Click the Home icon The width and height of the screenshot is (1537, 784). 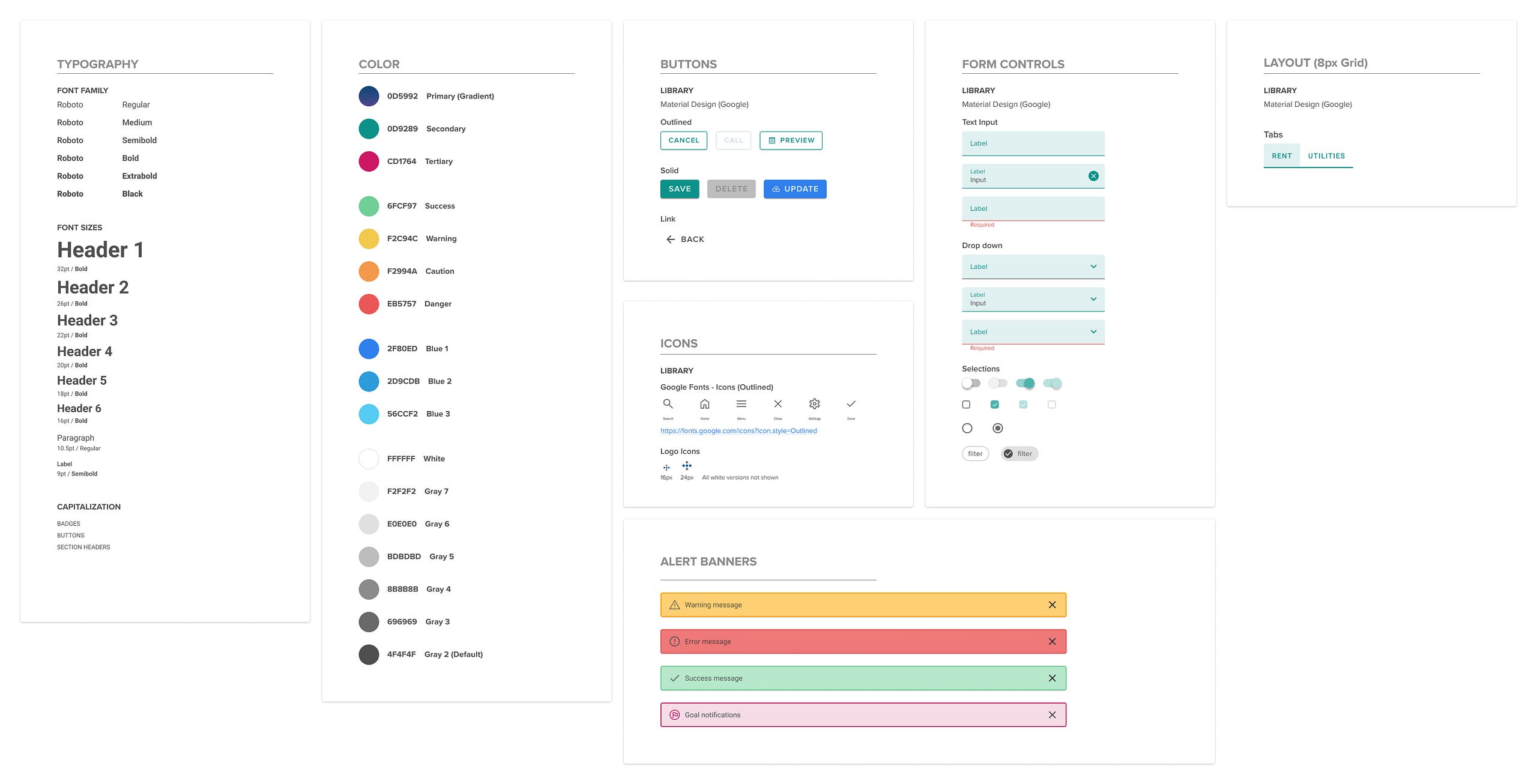pyautogui.click(x=705, y=404)
